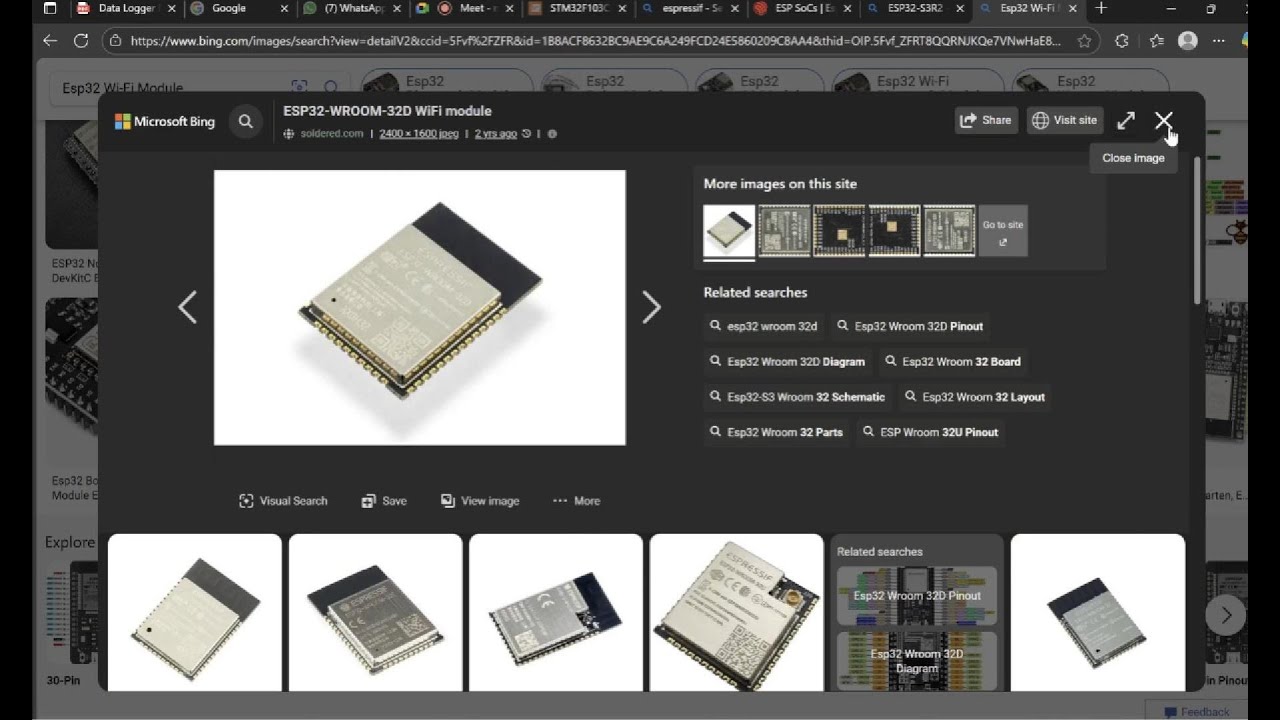Open the browser extensions icon
The image size is (1280, 720).
1121,41
